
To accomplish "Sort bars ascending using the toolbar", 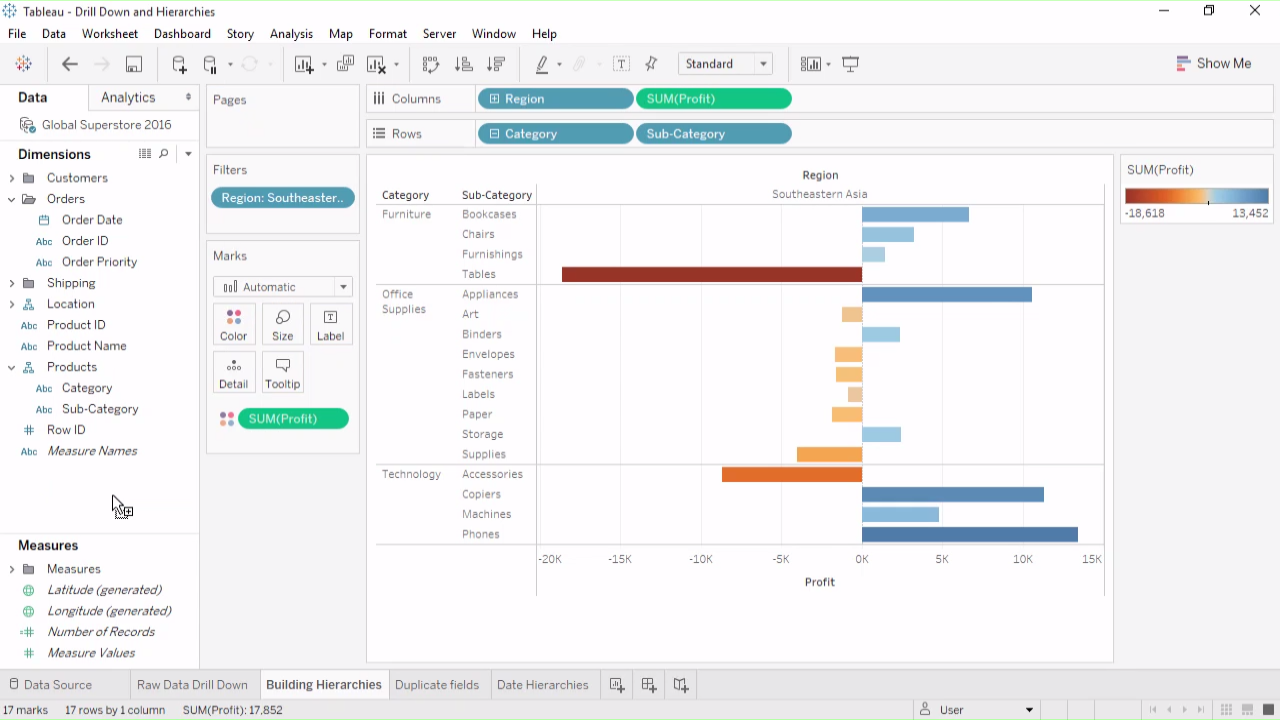I will (463, 64).
